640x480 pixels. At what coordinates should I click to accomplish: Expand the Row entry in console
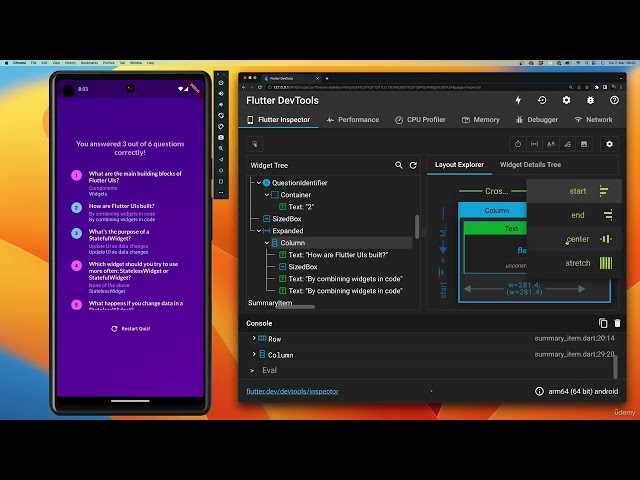tap(254, 338)
